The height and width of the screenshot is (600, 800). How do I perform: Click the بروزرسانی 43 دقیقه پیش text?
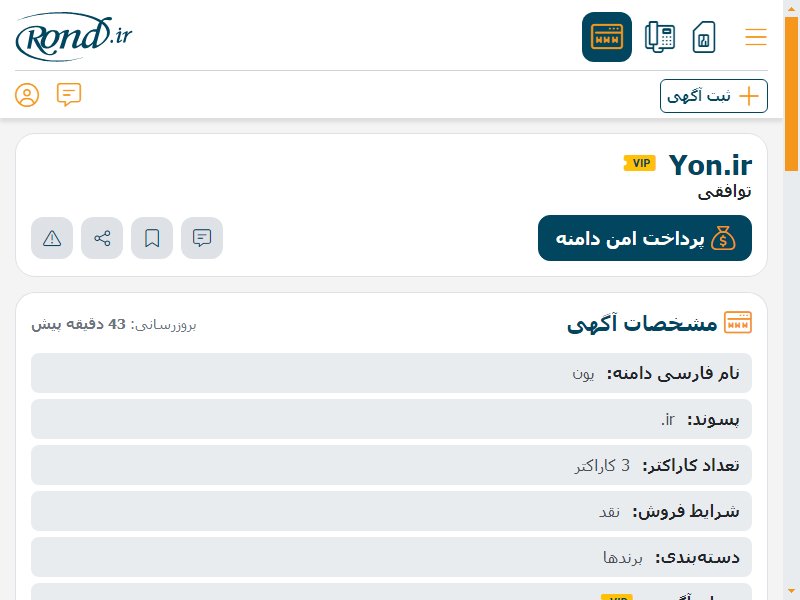(114, 324)
